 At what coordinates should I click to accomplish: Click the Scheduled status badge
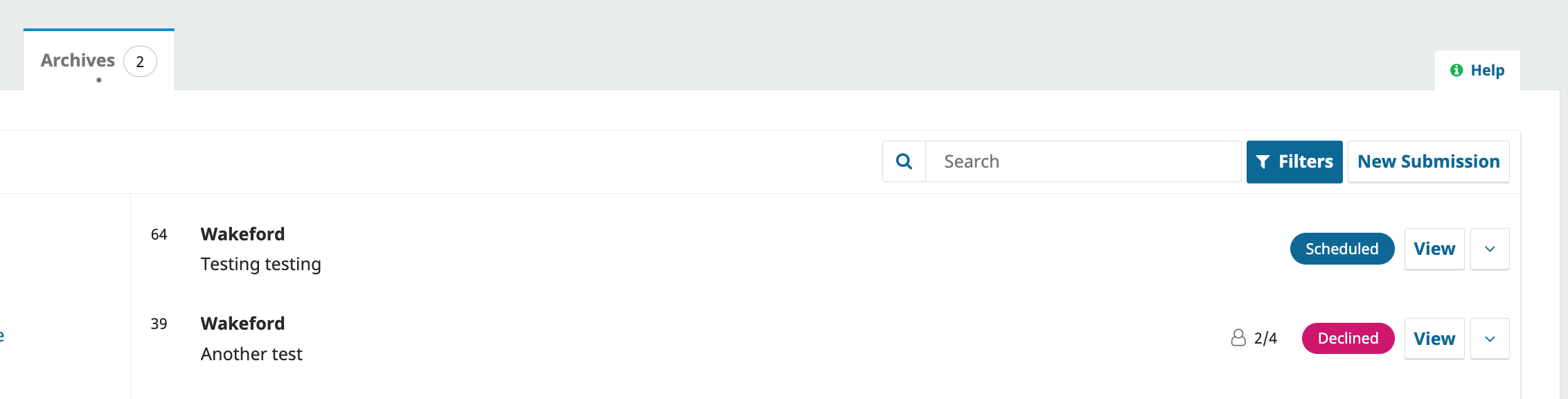tap(1342, 249)
